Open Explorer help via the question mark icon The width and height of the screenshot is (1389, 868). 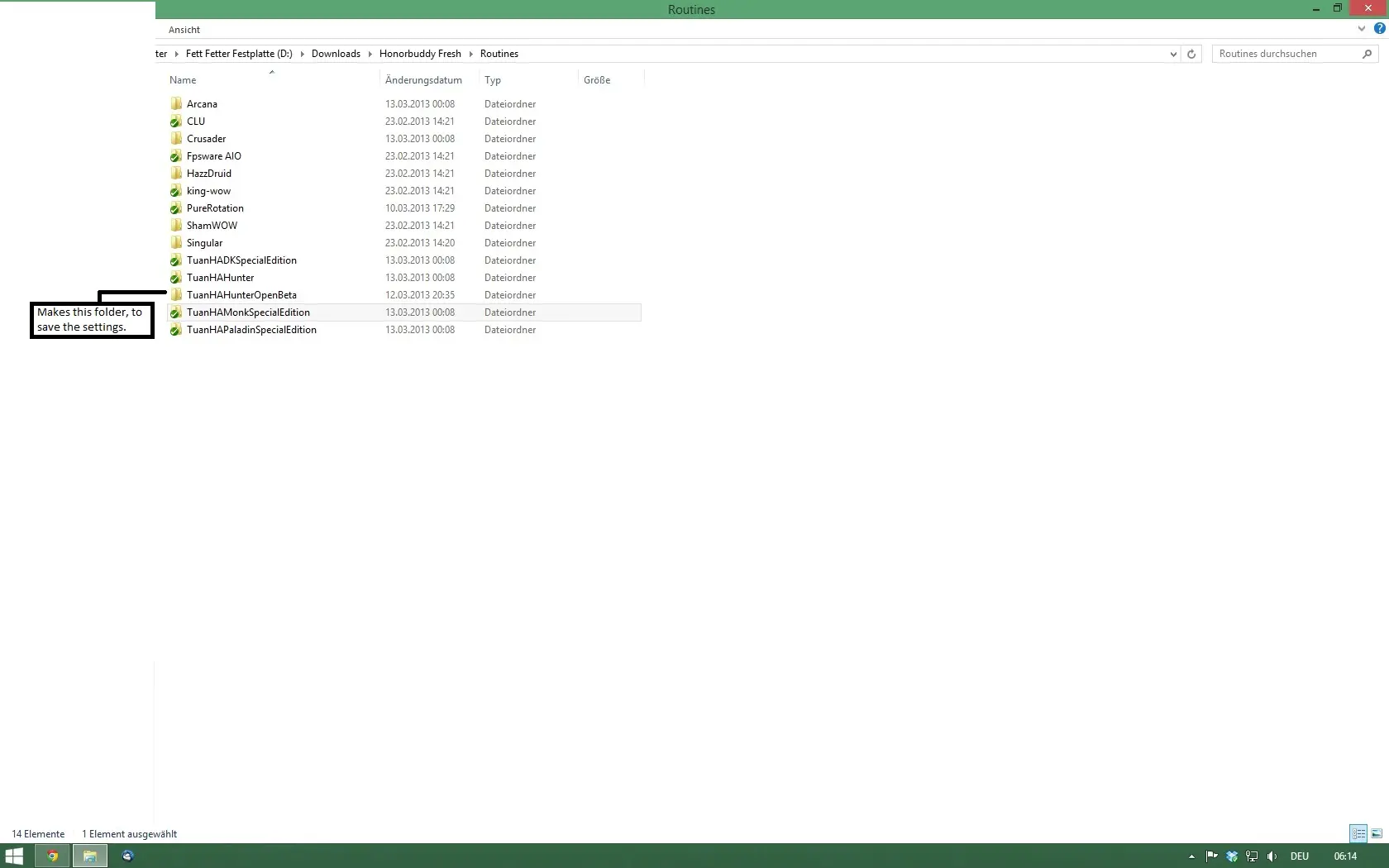click(1379, 28)
